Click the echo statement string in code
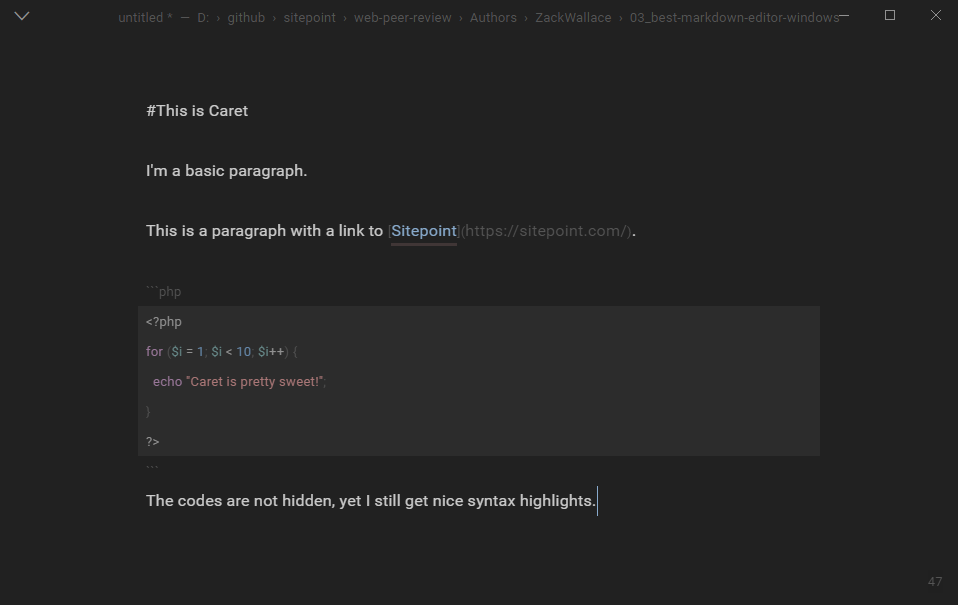The width and height of the screenshot is (958, 605). click(255, 382)
